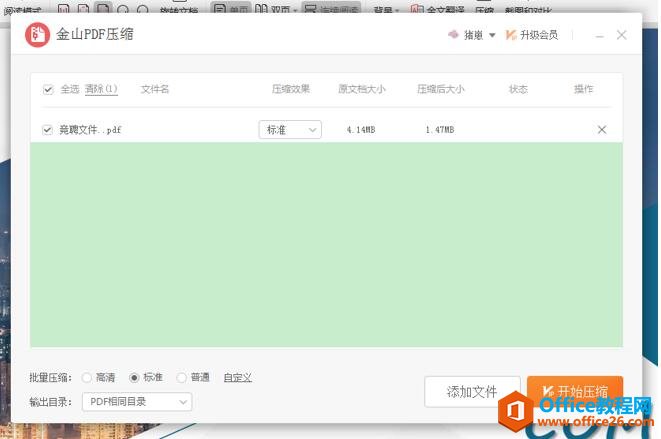Open 背景 dropdown in background toolbar
Screen dimensions: 661x439
pyautogui.click(x=385, y=9)
